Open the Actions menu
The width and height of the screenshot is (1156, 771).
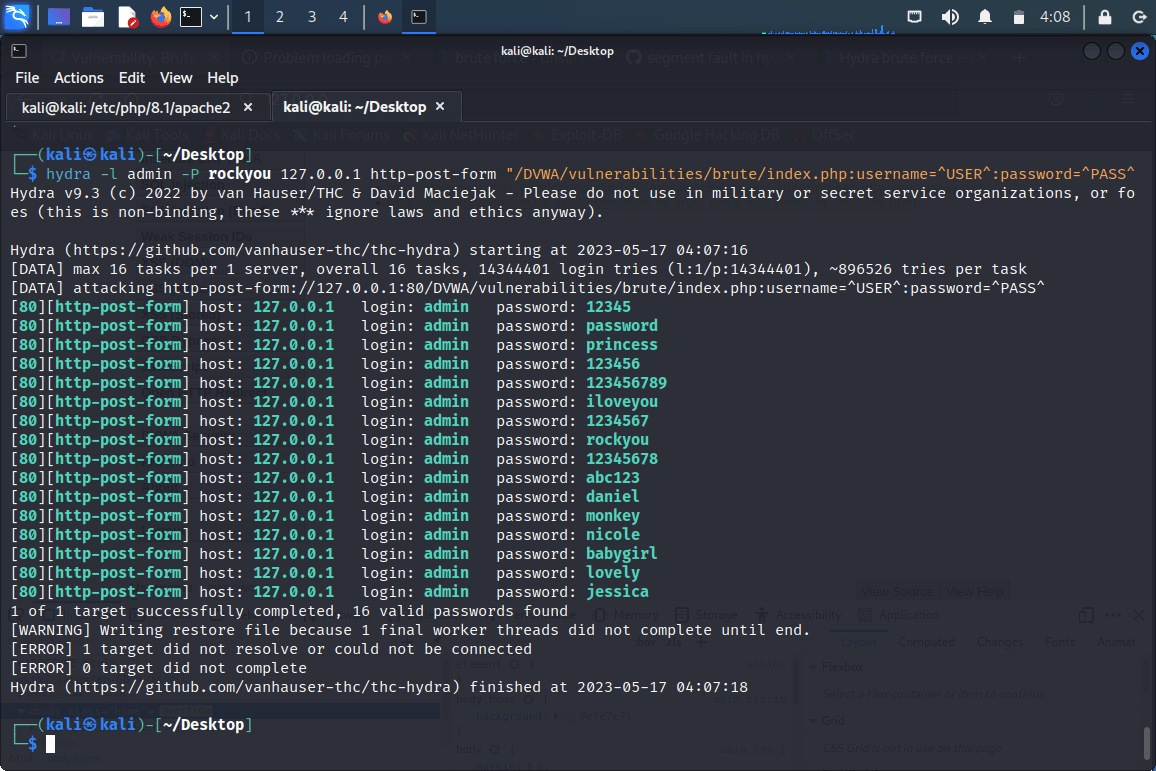79,77
